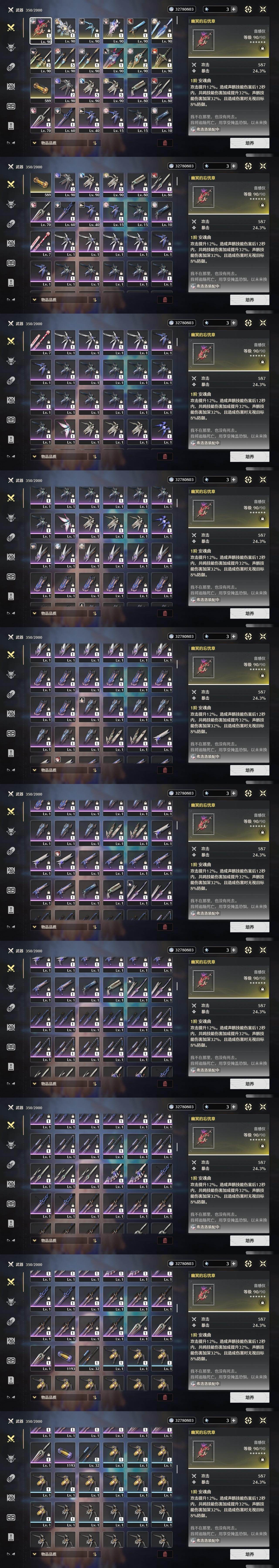This screenshot has height=1568, width=279.
Task: Expand the 物品品质 sort dropdown in the topmost screen
Action: (x=58, y=143)
